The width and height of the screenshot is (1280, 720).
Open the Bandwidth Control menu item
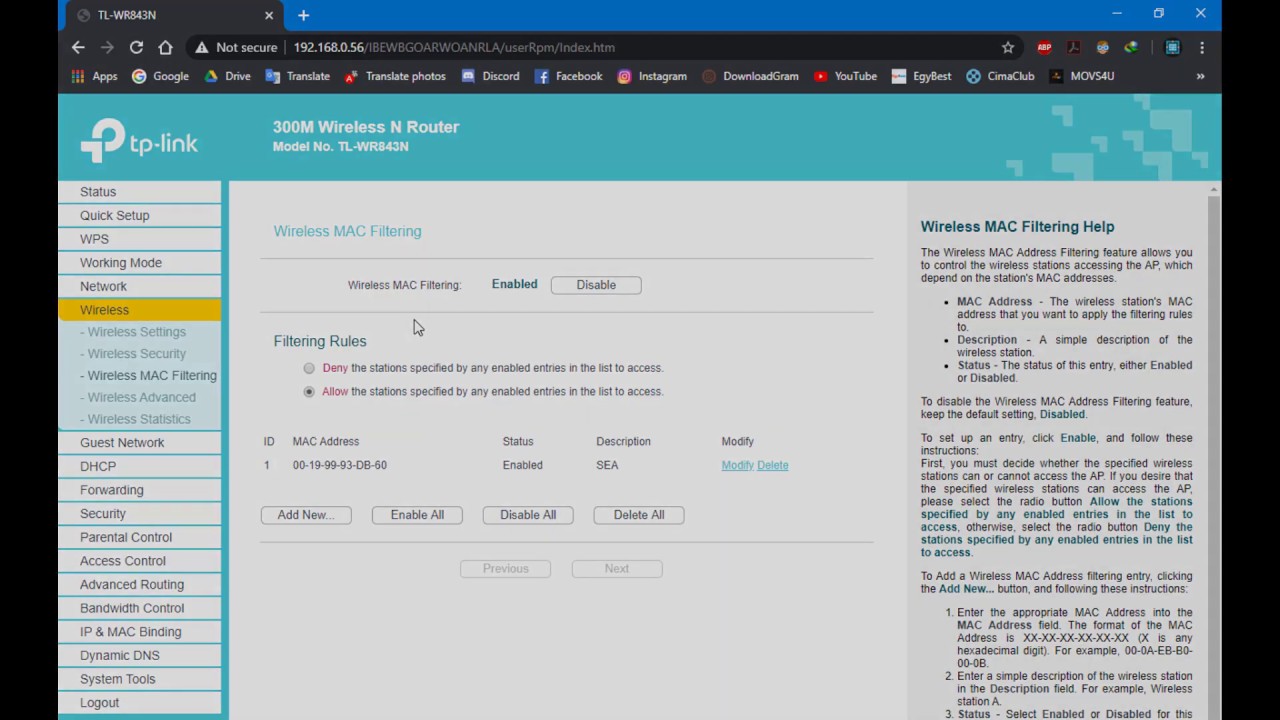click(139, 609)
